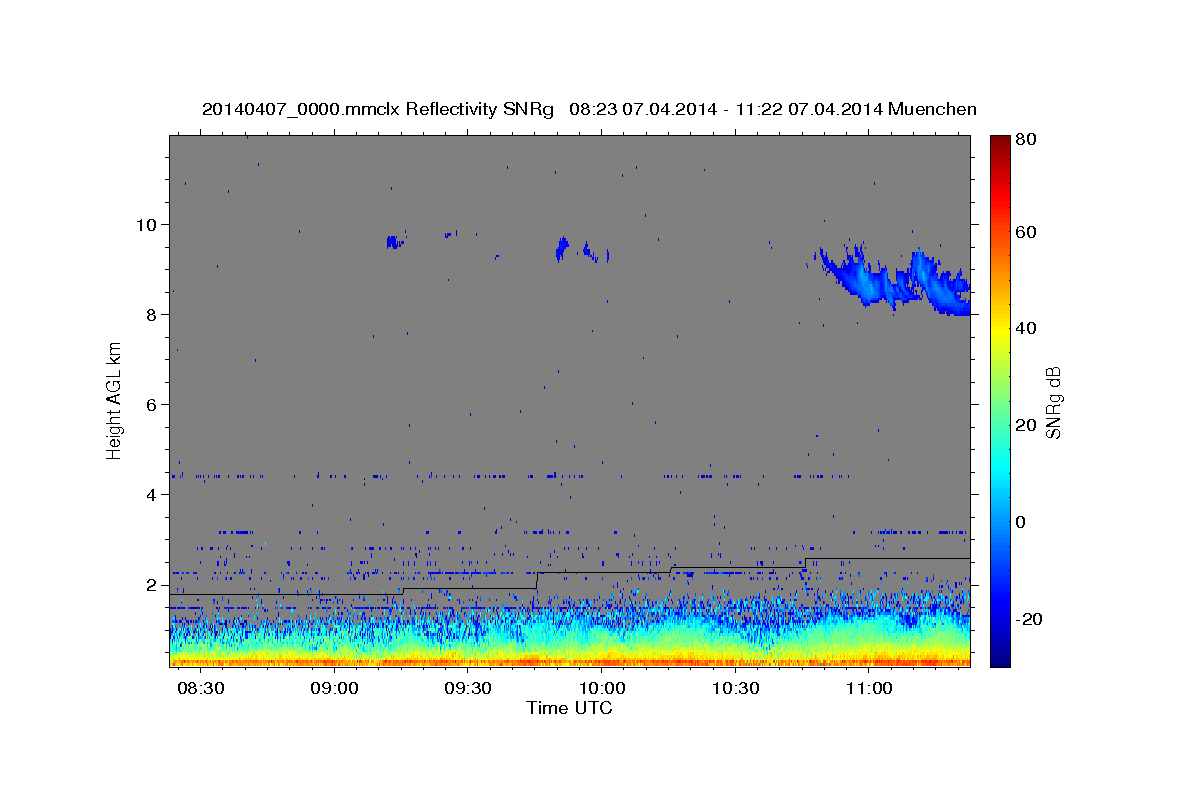This screenshot has width=1200, height=800.
Task: Click the red near-ground reflectivity band
Action: pyautogui.click(x=569, y=661)
